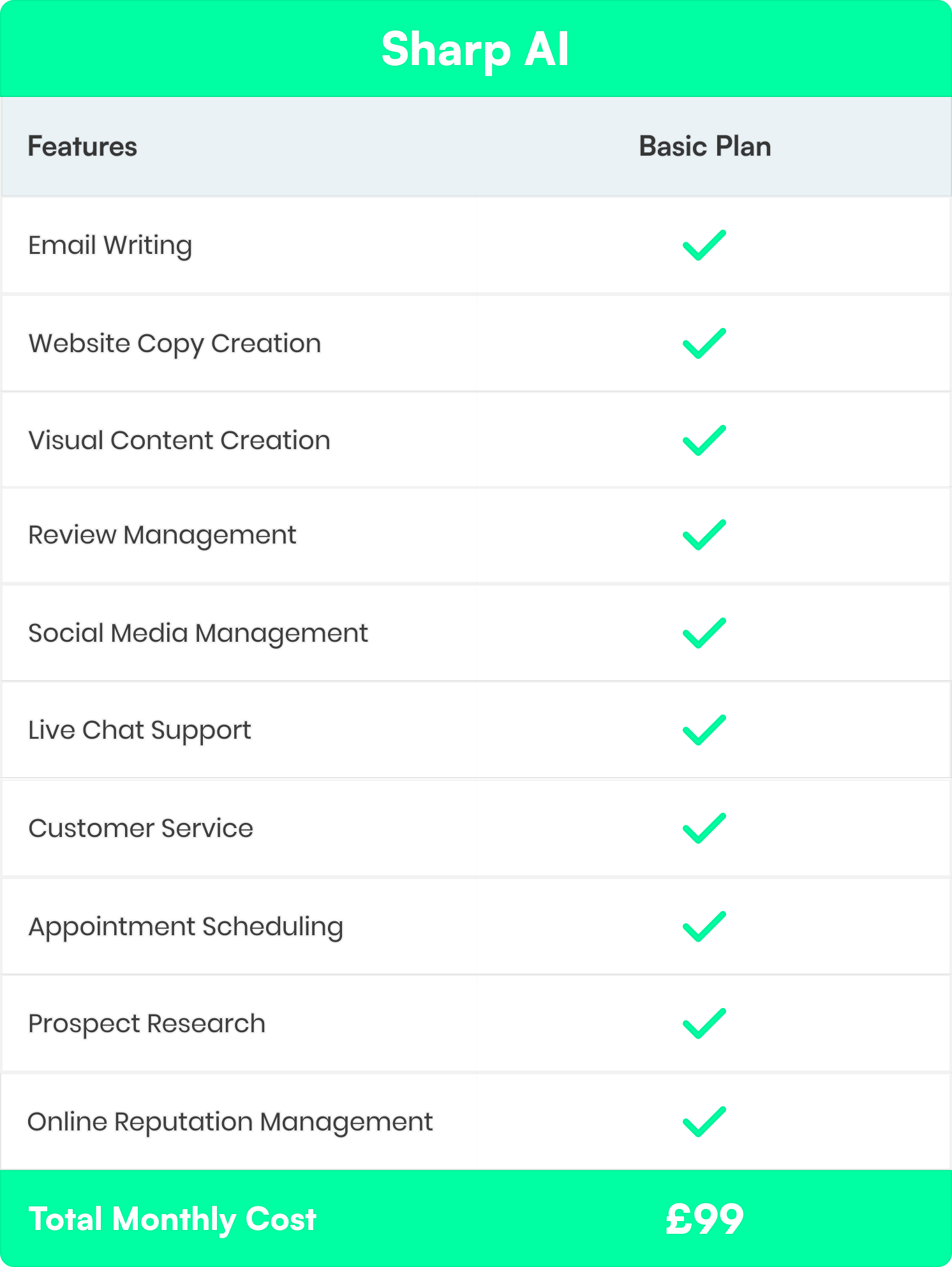Click the Appointment Scheduling checkmark
Viewport: 952px width, 1267px height.
pyautogui.click(x=704, y=927)
